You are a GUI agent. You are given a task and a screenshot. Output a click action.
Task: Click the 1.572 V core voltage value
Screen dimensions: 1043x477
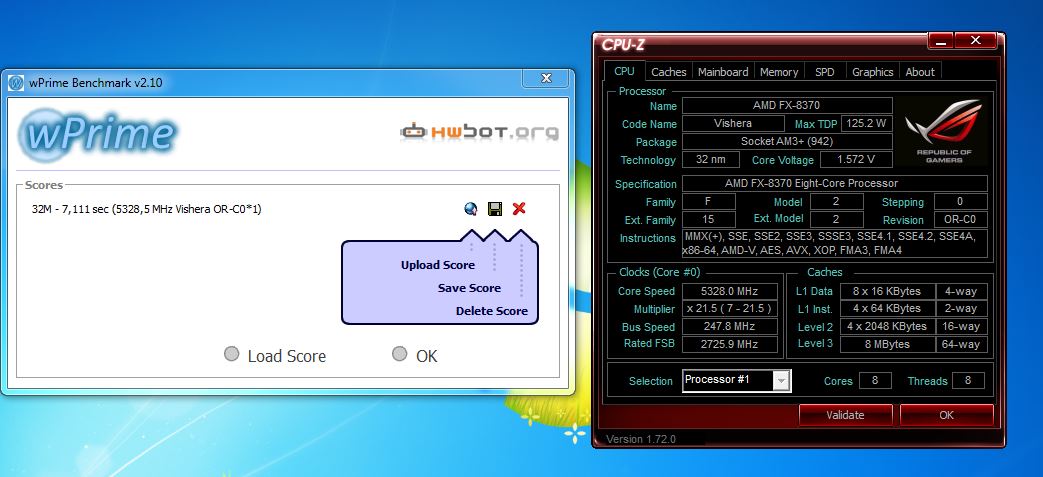click(856, 160)
